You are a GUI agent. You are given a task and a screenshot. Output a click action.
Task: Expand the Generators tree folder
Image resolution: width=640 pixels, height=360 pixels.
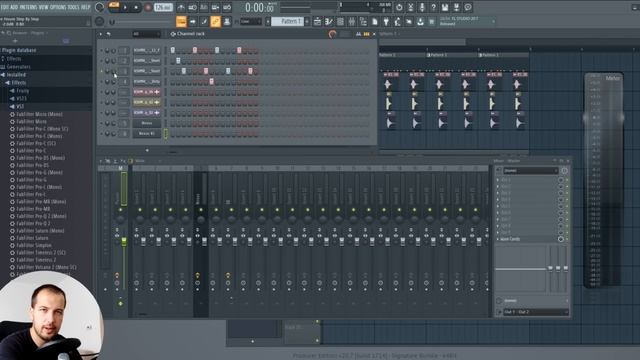[x=15, y=67]
